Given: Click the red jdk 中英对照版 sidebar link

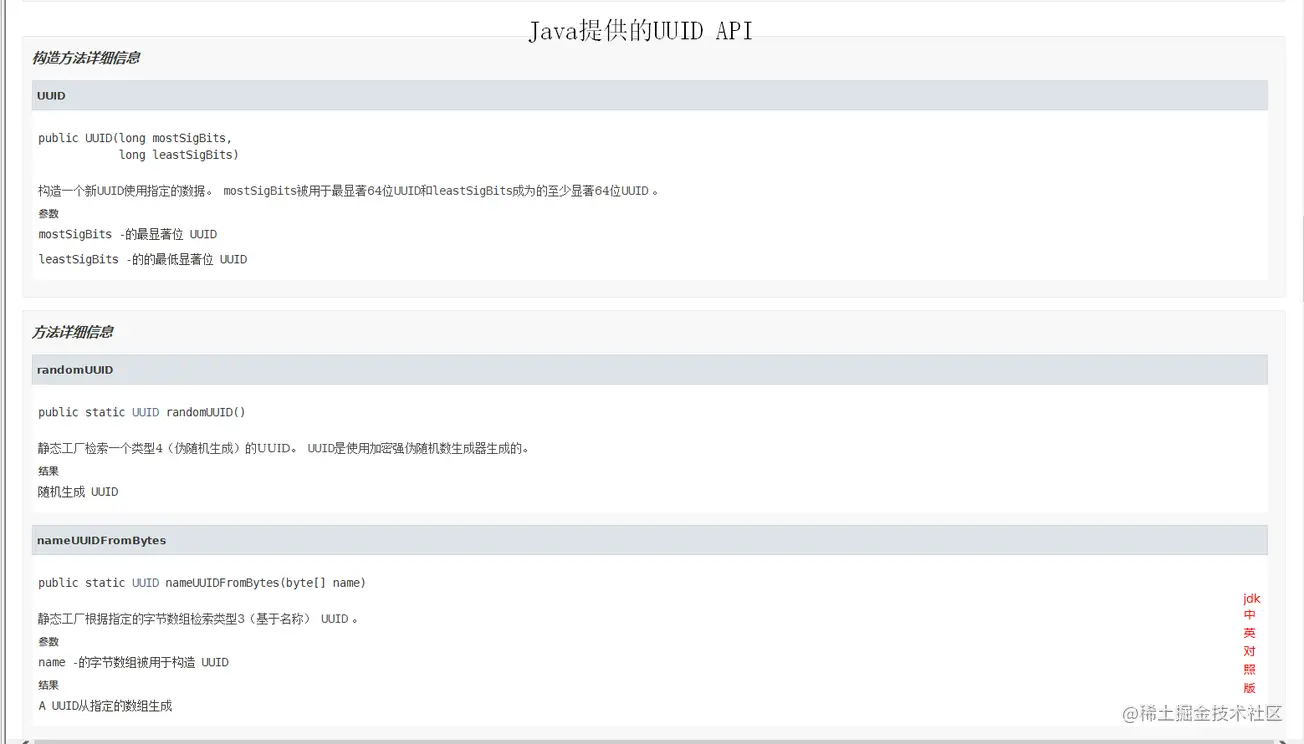Looking at the screenshot, I should [x=1249, y=643].
